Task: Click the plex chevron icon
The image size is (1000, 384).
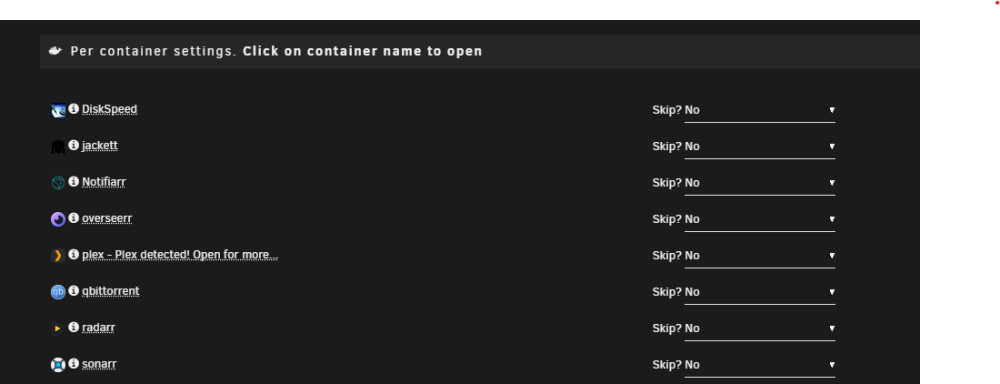Action: tap(58, 256)
